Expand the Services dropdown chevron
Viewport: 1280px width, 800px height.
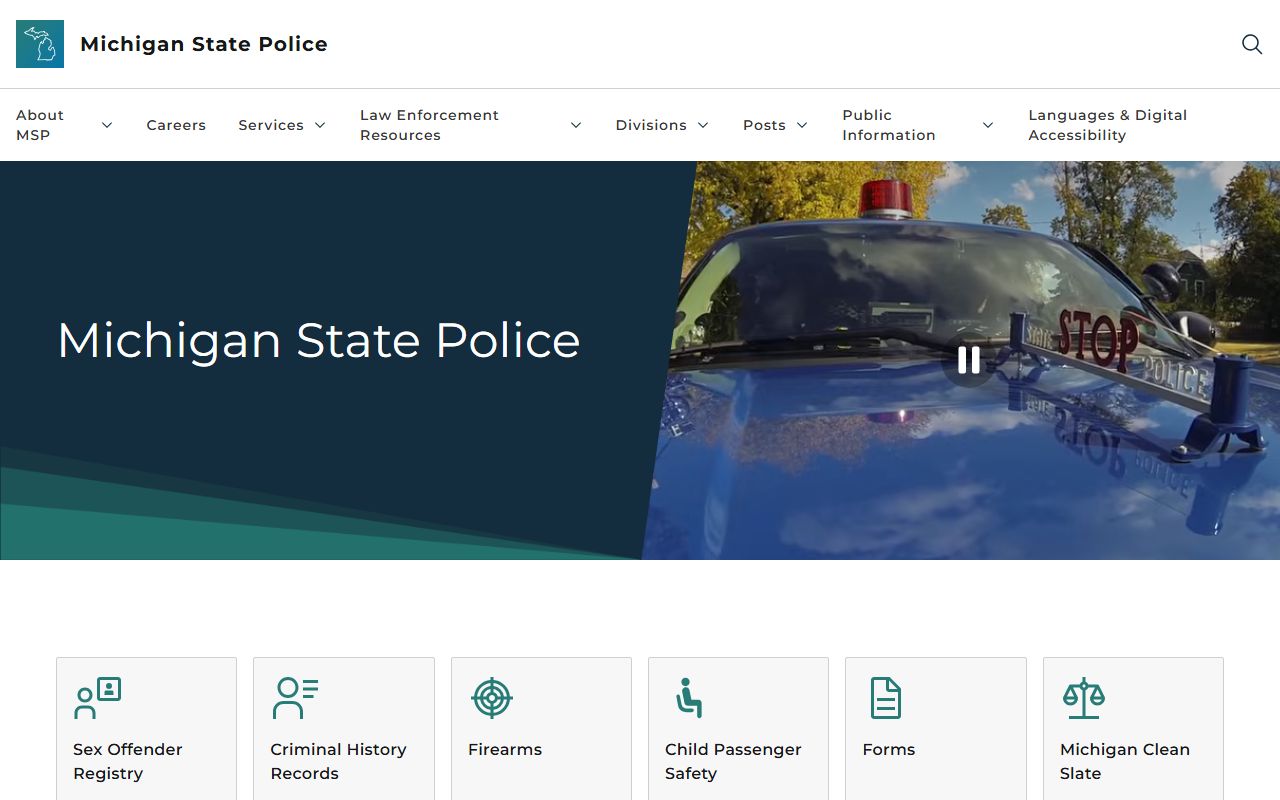click(320, 125)
